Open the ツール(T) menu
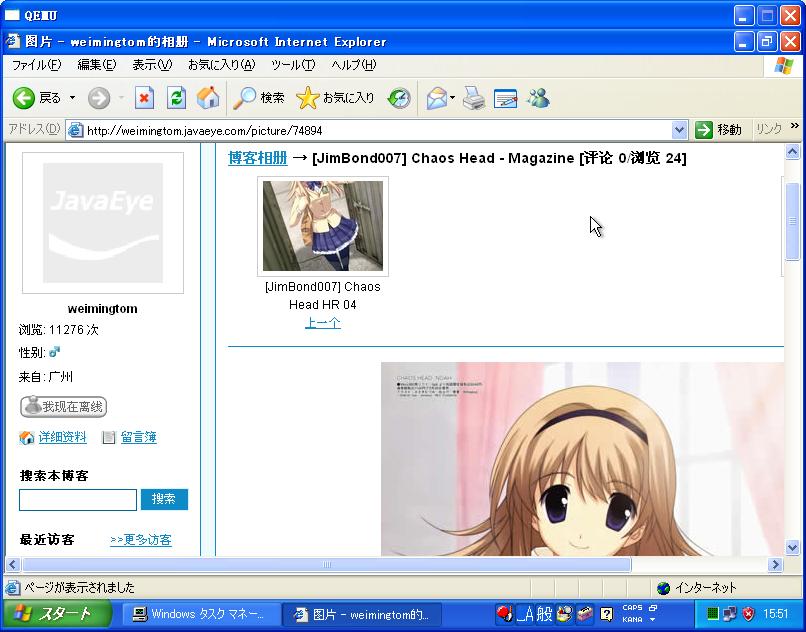 (293, 65)
